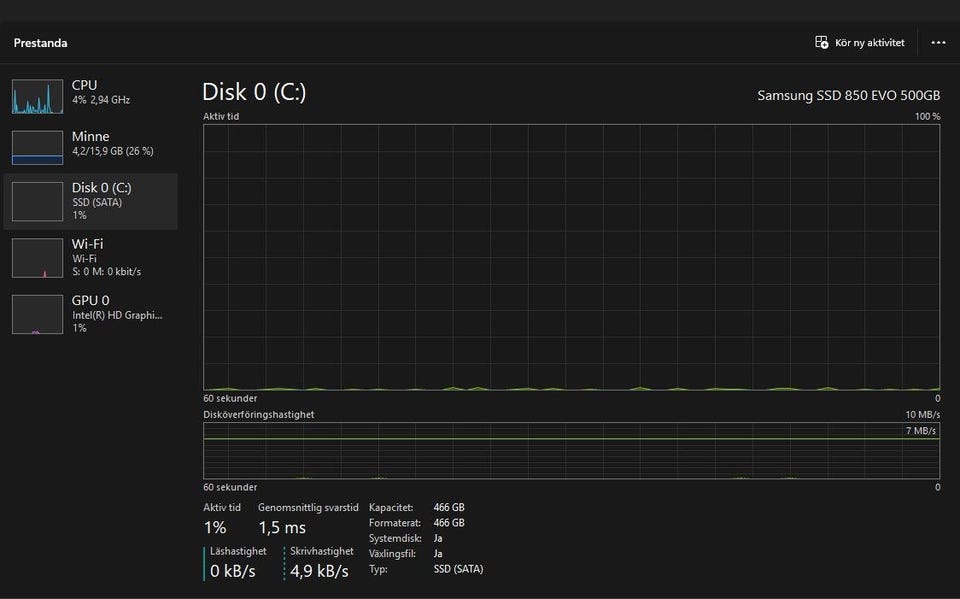The height and width of the screenshot is (599, 960).
Task: Select the Minne memory mini graph
Action: (37, 147)
